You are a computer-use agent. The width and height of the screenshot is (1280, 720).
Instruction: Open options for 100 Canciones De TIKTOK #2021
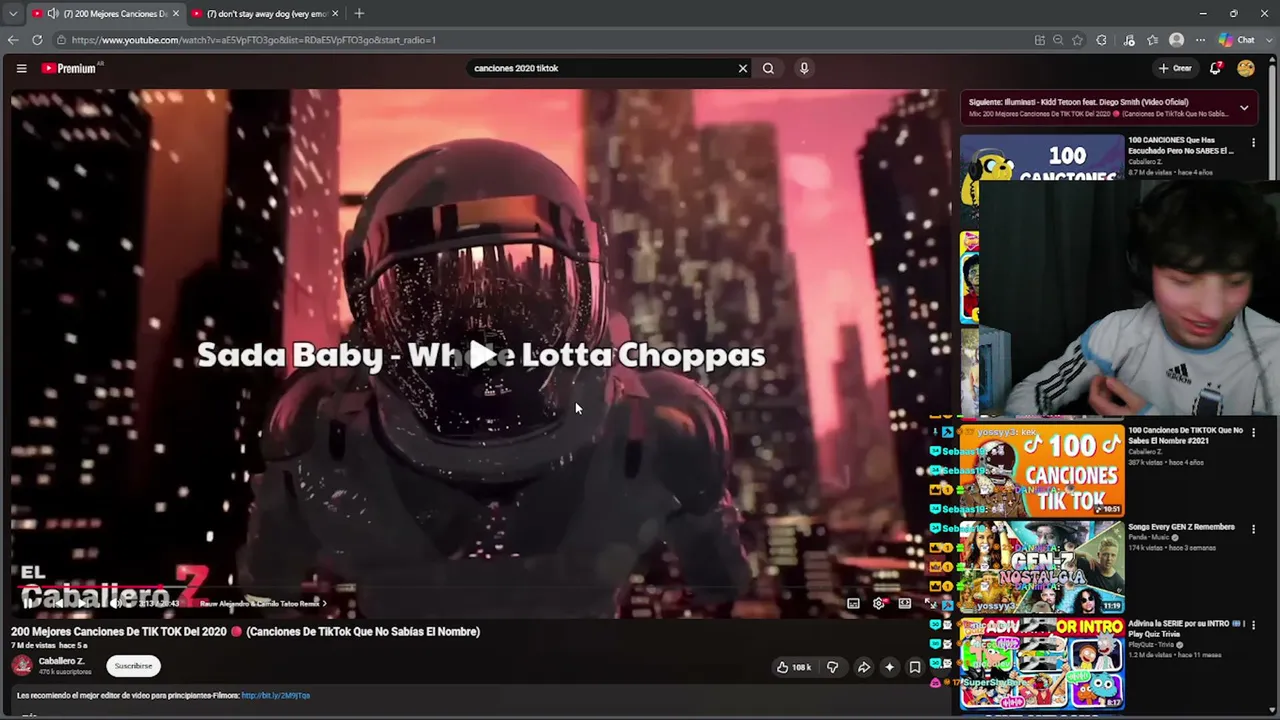click(1253, 433)
